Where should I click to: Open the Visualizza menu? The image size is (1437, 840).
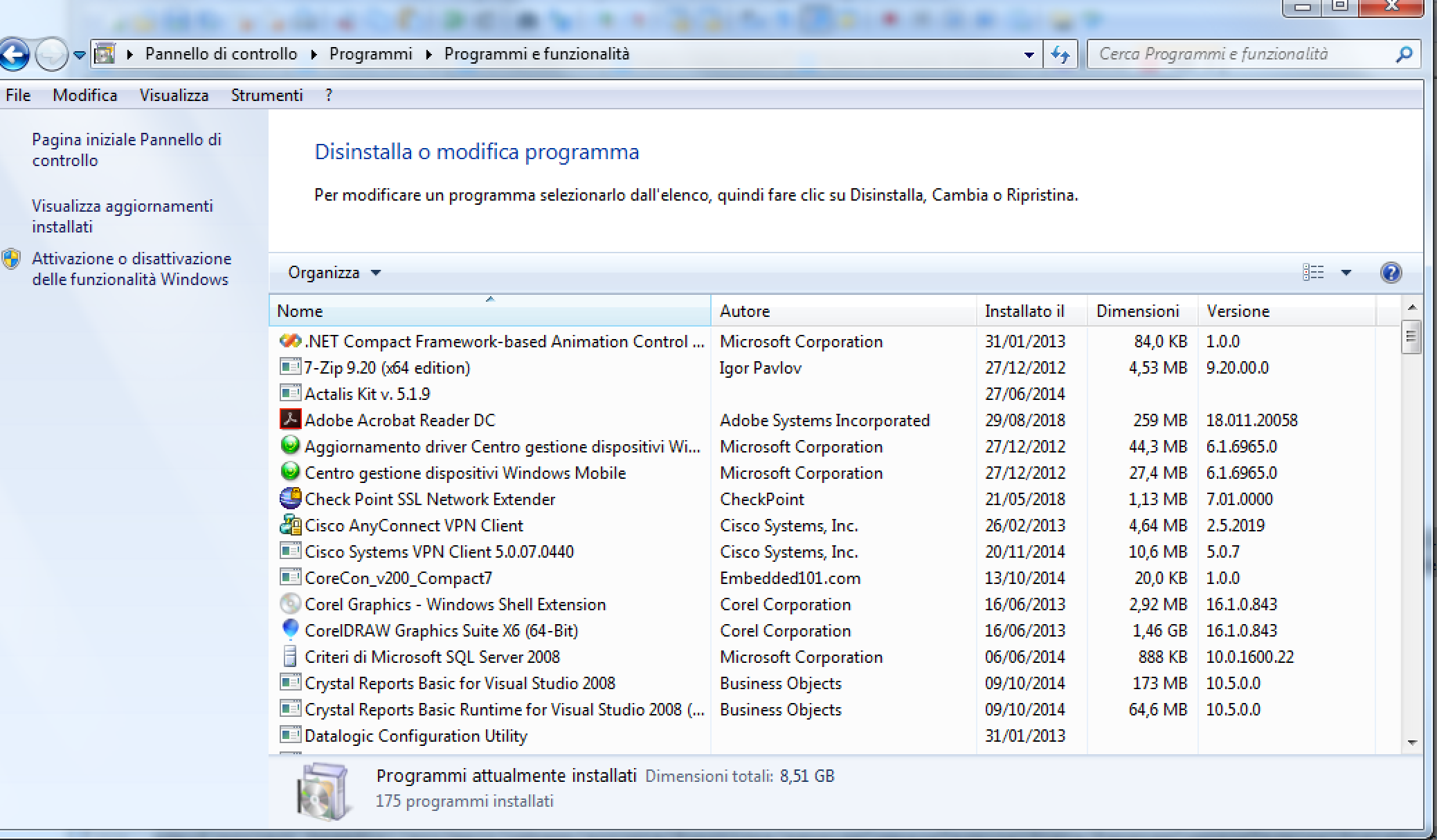174,95
